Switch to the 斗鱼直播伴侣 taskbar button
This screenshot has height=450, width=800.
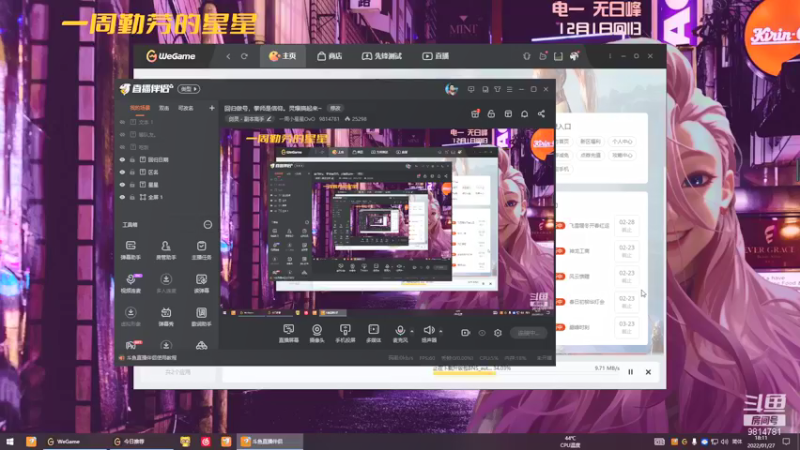click(270, 442)
